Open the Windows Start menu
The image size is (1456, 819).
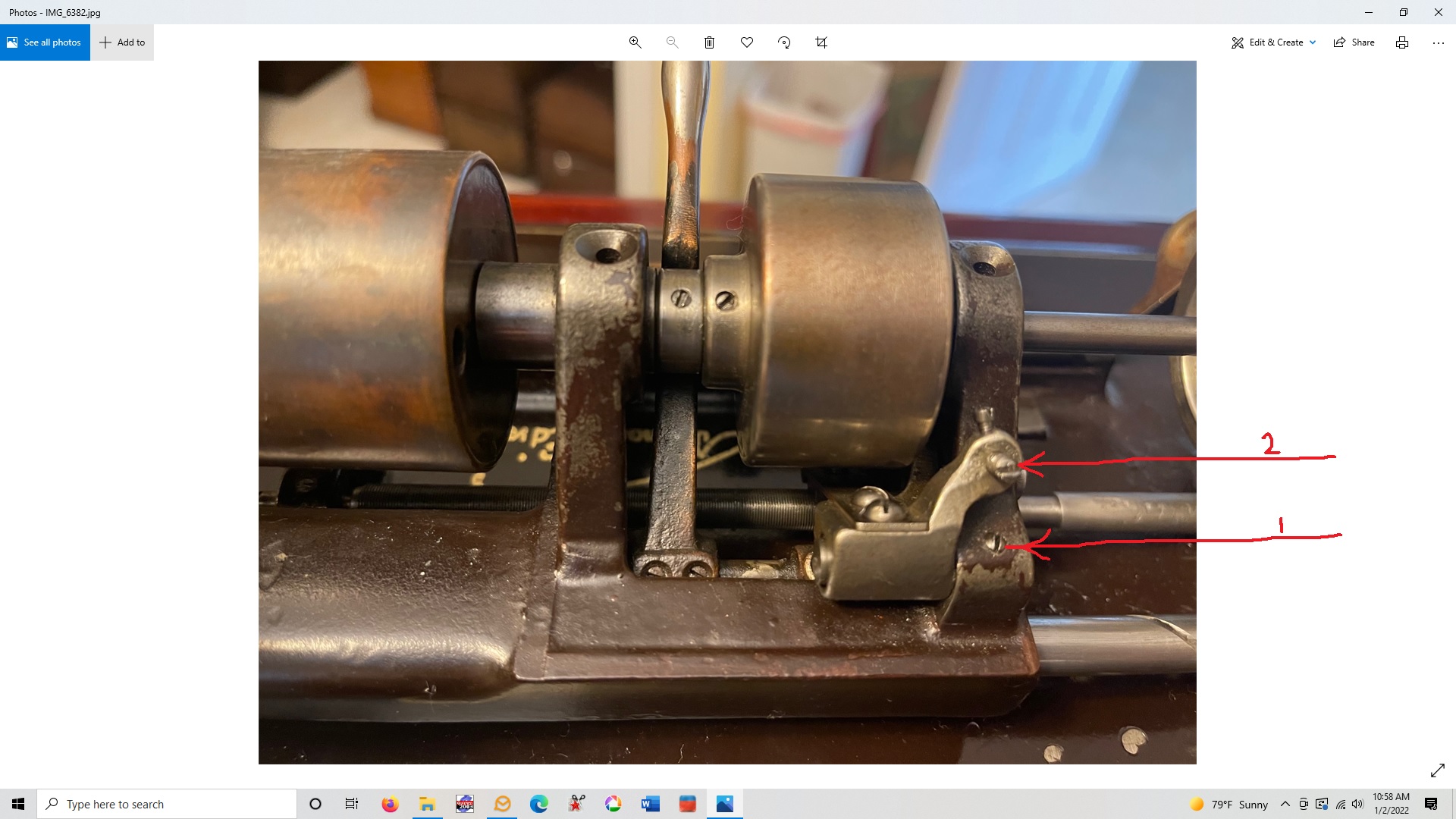[18, 804]
